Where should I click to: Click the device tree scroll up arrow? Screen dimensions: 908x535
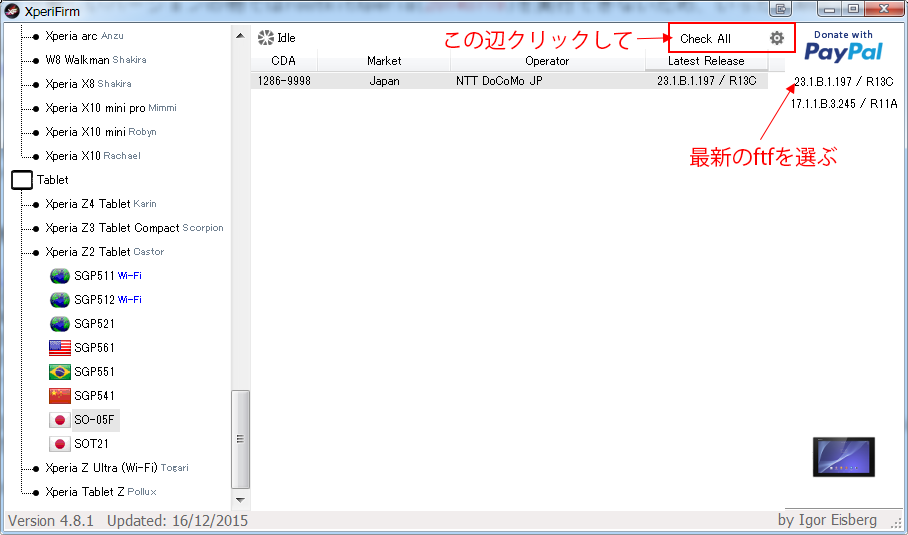click(240, 36)
